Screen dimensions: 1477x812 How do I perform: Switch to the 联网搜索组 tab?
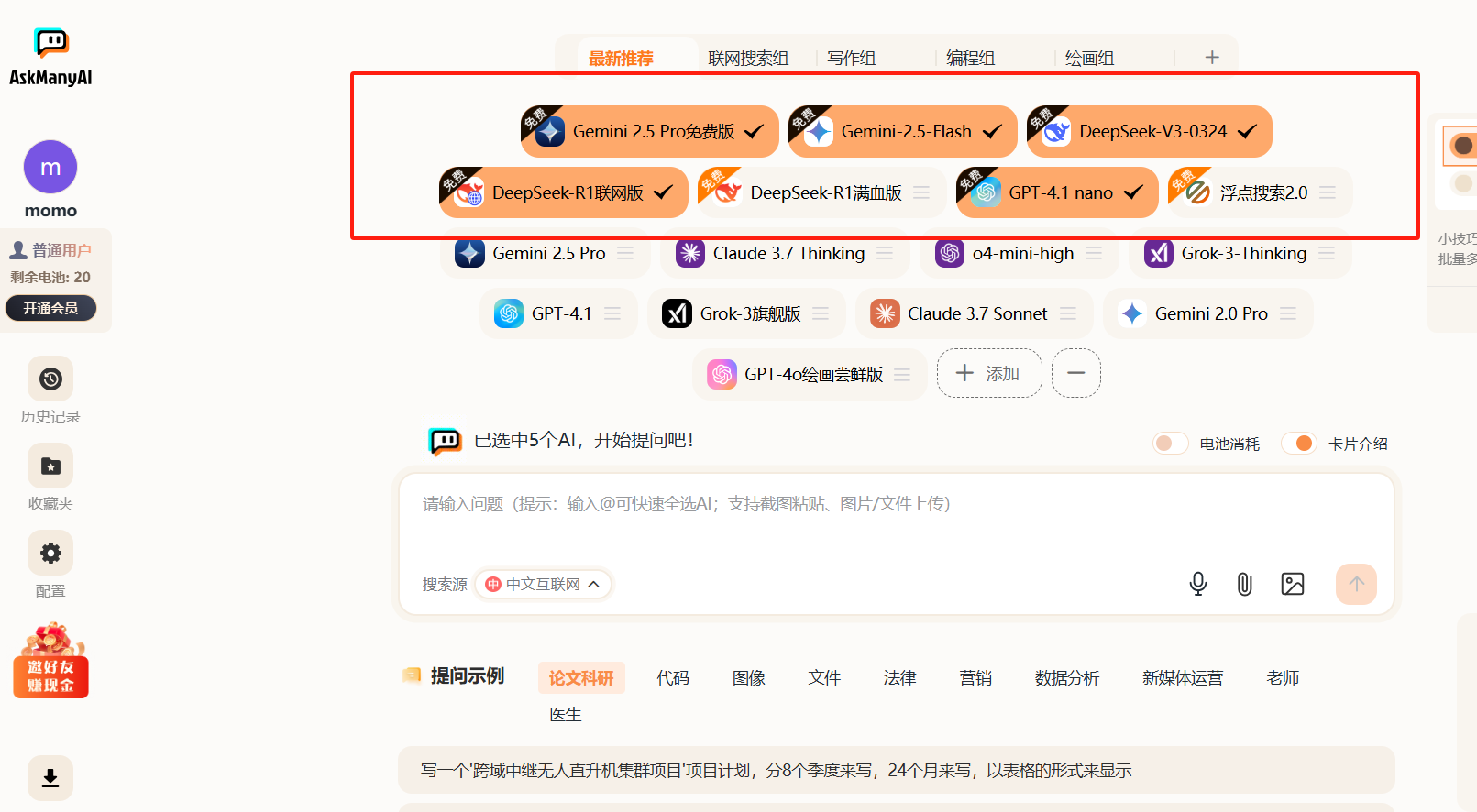(748, 58)
